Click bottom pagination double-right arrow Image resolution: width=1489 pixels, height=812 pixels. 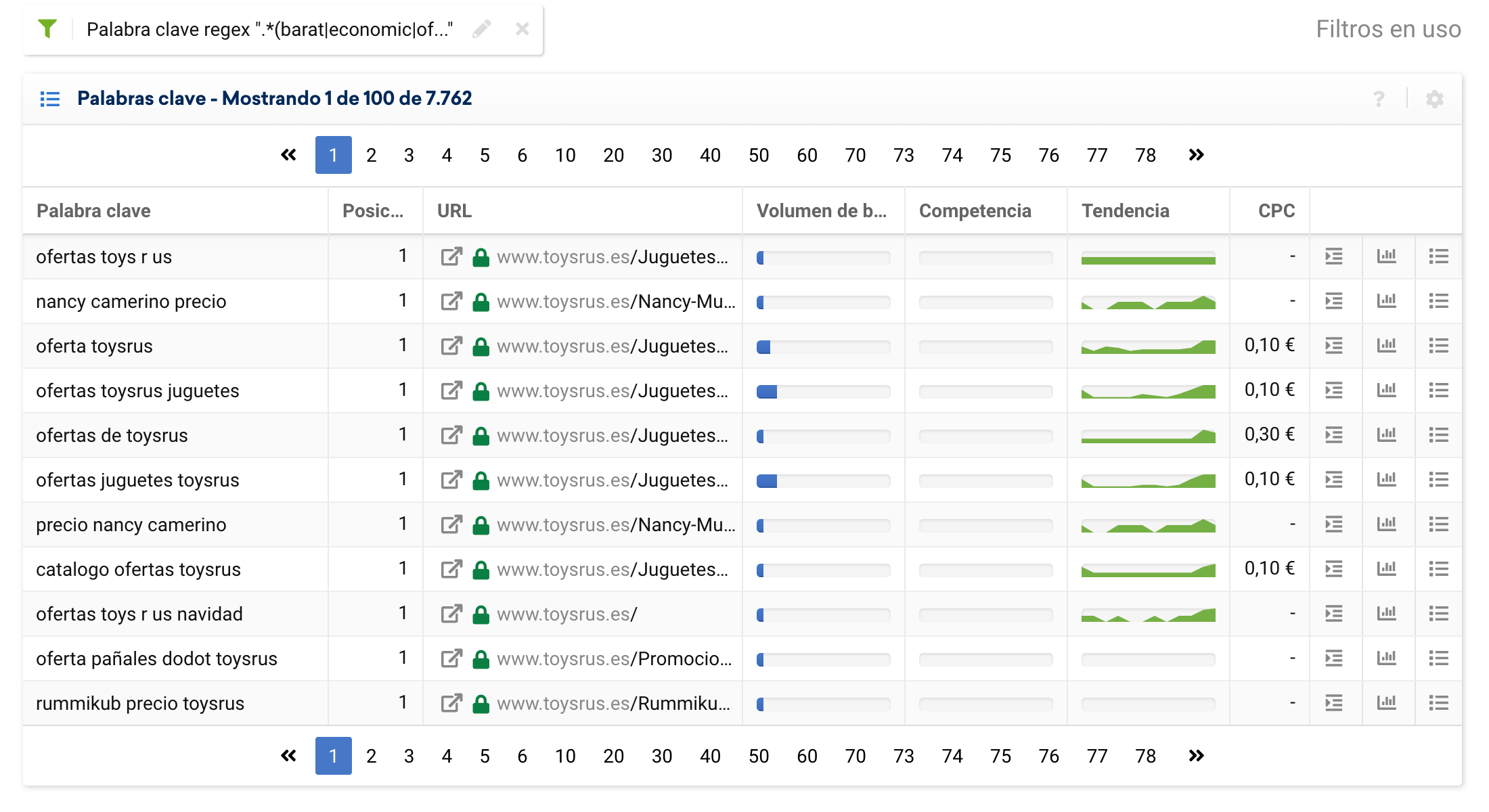pos(1196,756)
